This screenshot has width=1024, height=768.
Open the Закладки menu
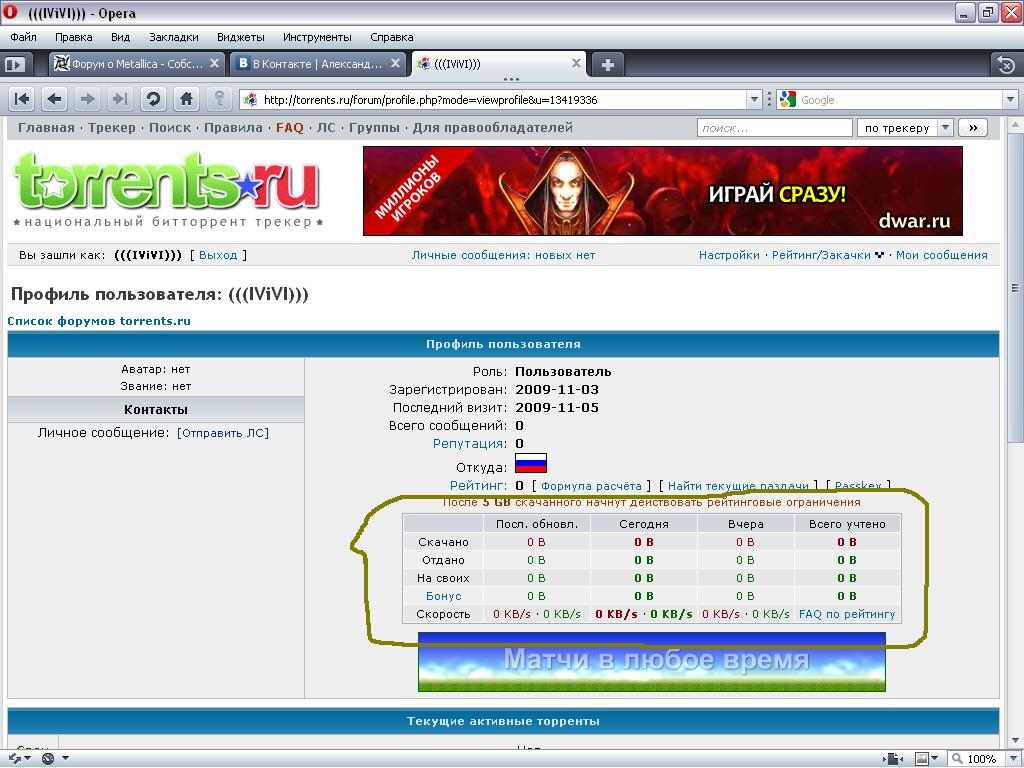coord(174,37)
